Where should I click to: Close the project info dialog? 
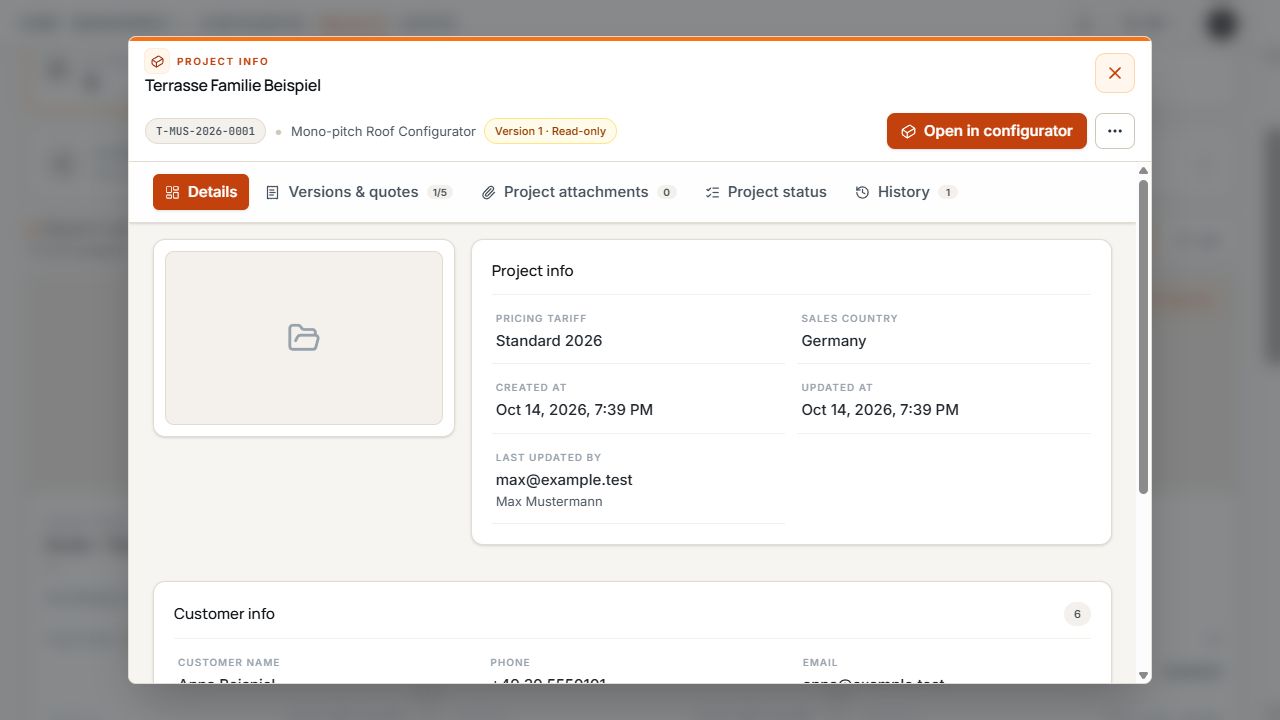[x=1115, y=73]
